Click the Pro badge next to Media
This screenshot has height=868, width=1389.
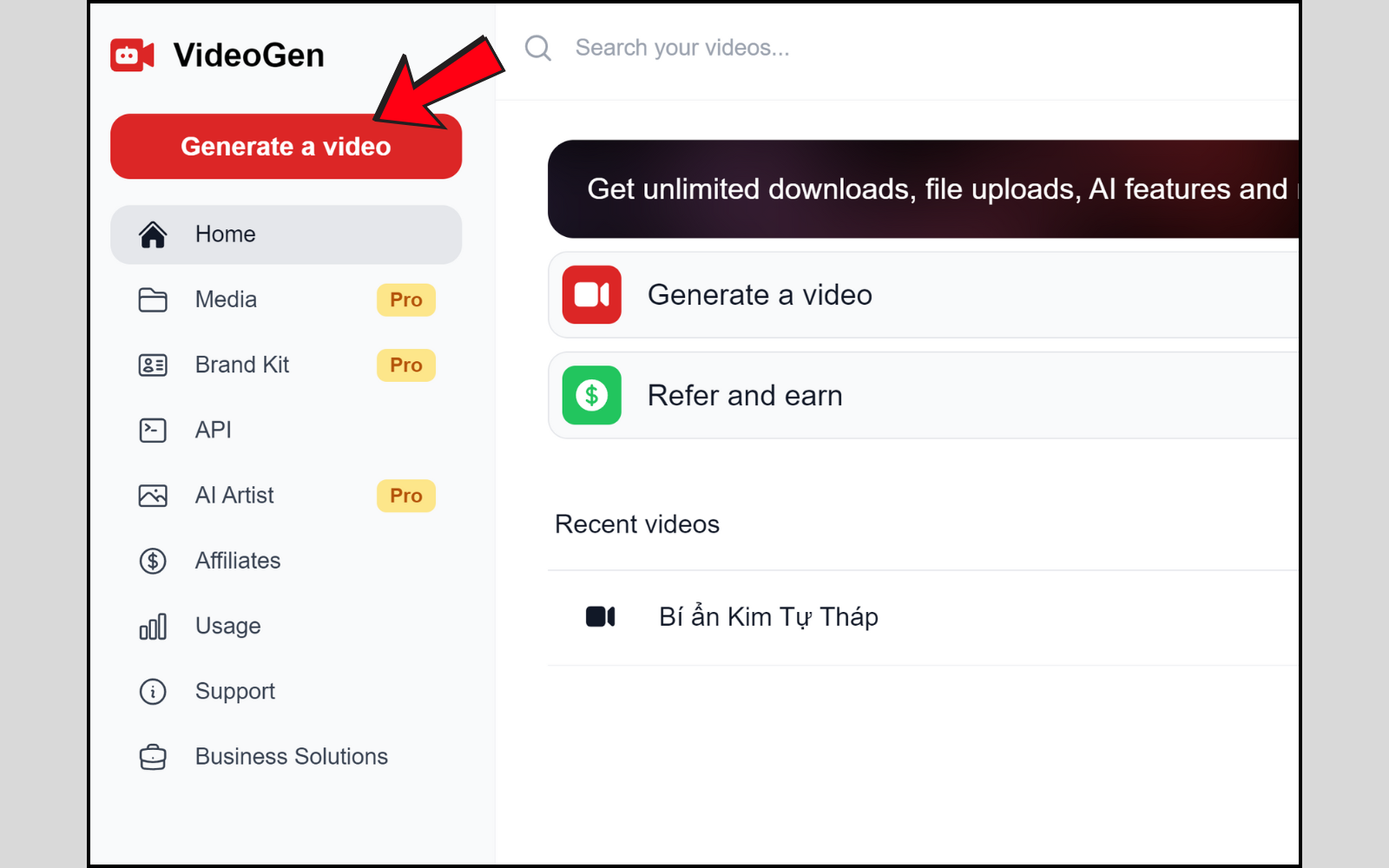pyautogui.click(x=405, y=299)
